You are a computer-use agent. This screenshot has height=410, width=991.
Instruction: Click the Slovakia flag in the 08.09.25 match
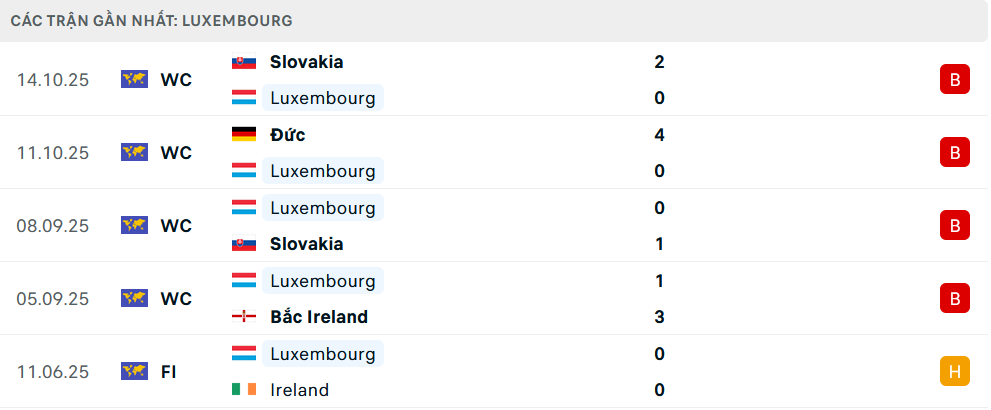pos(243,244)
